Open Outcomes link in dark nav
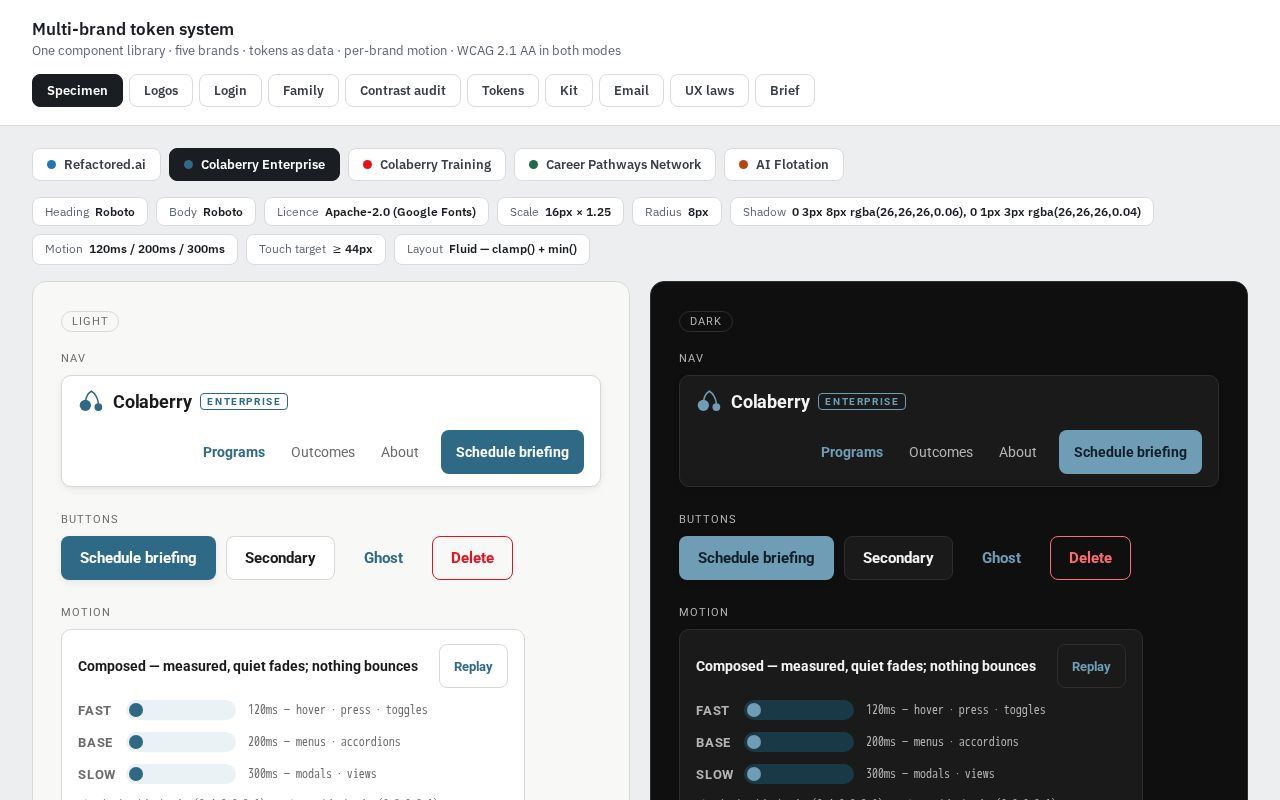This screenshot has height=800, width=1280. coord(941,452)
